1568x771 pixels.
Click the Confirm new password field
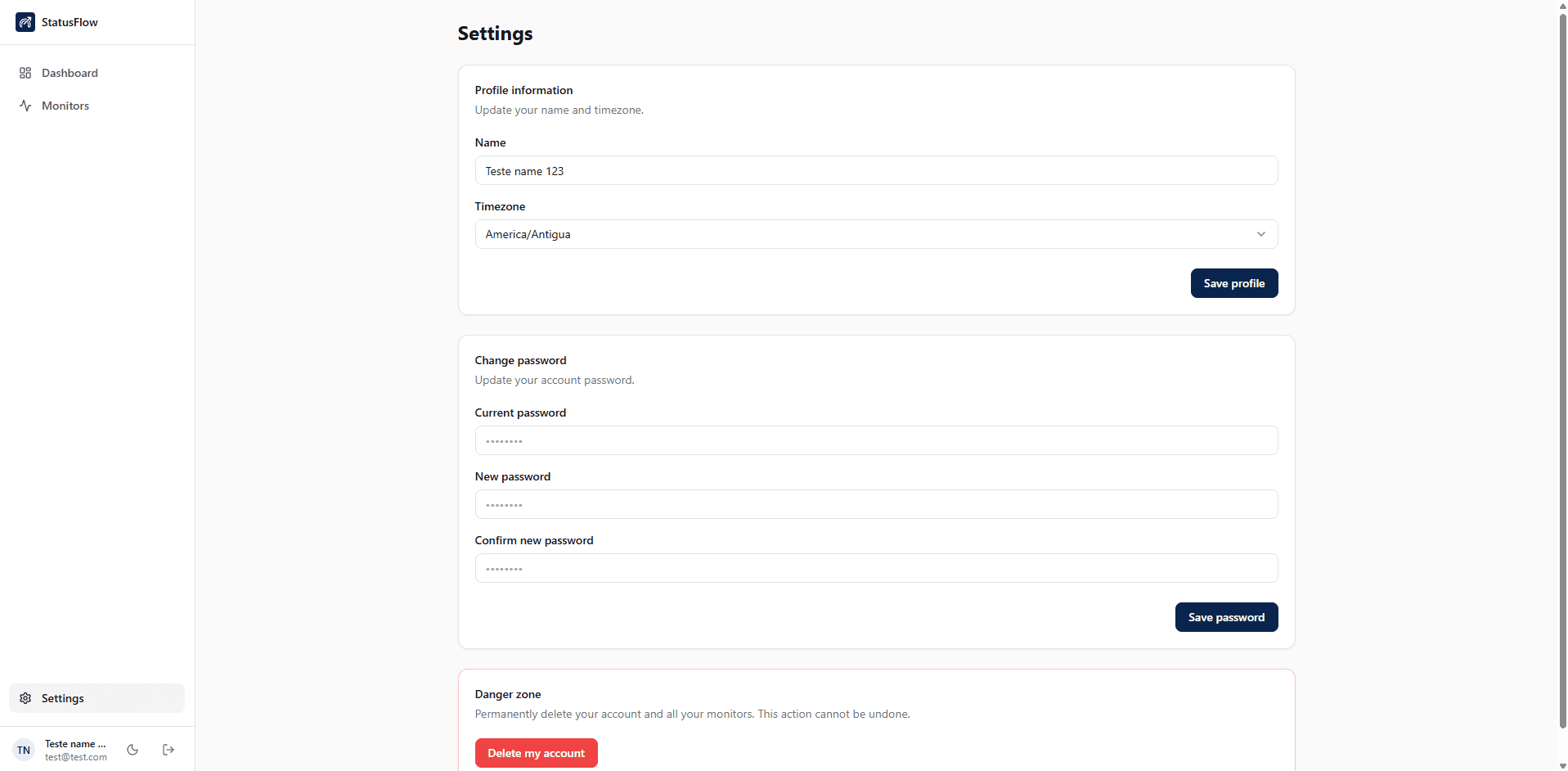click(x=875, y=568)
